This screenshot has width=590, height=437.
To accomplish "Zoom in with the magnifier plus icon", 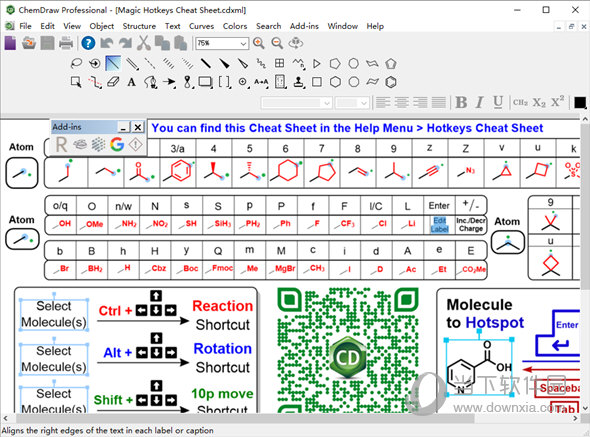I will click(x=259, y=43).
